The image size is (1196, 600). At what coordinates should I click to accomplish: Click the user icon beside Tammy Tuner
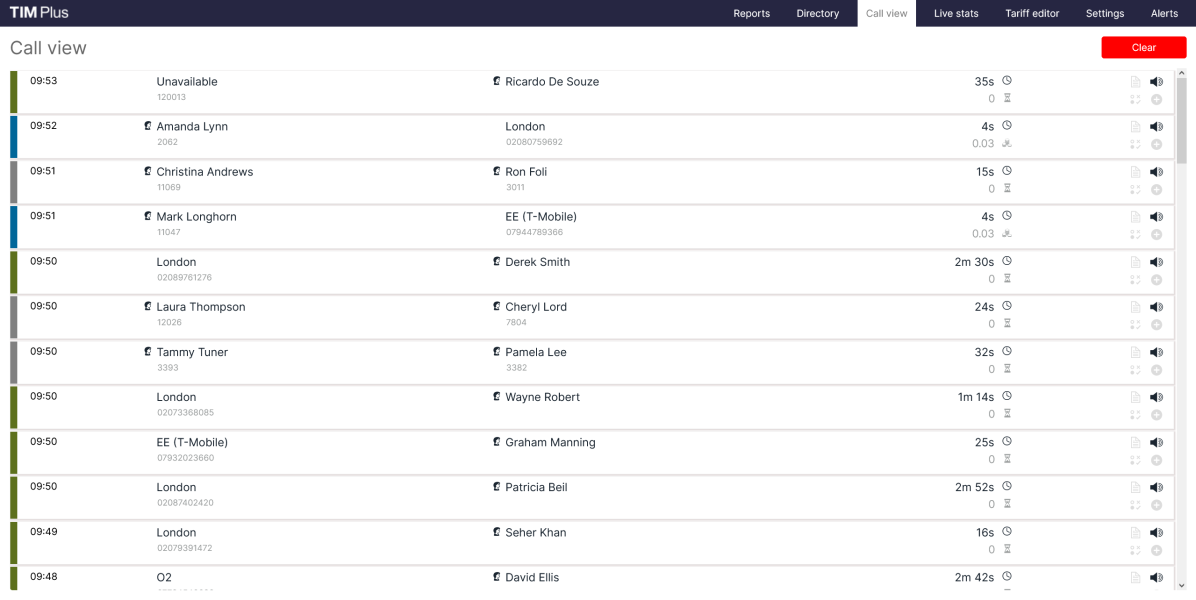click(148, 352)
